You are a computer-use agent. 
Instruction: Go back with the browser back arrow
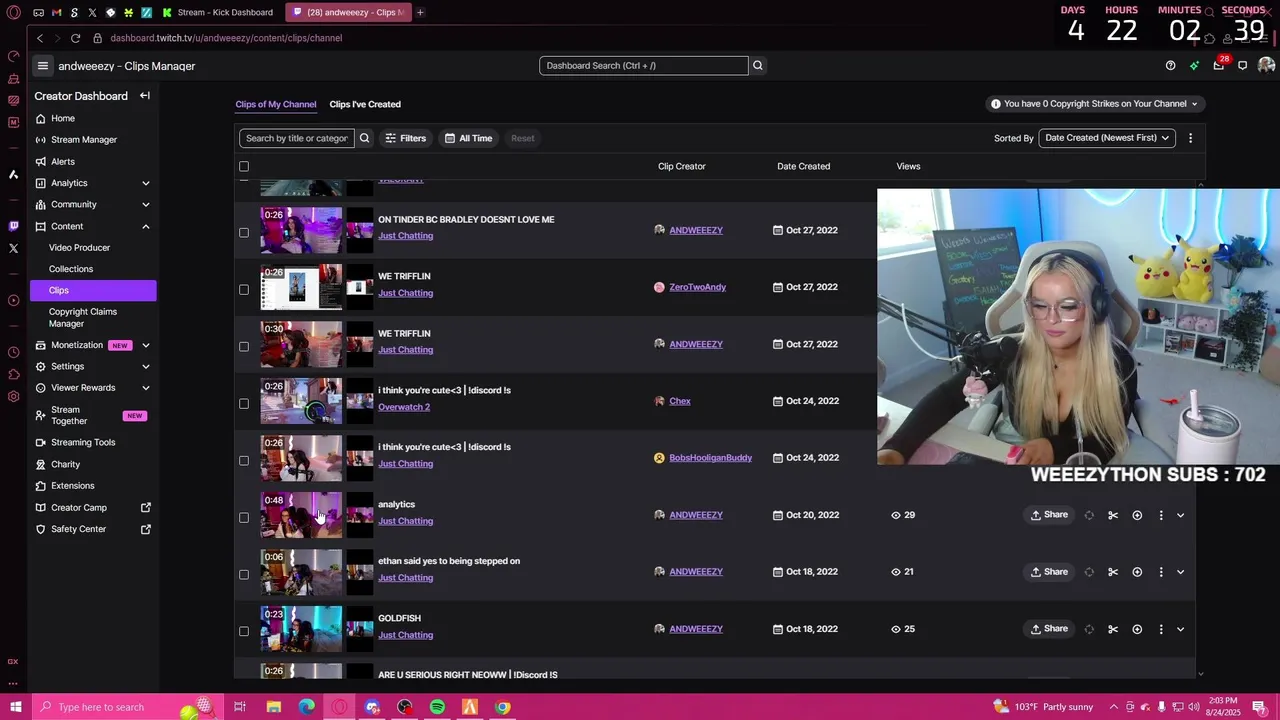pyautogui.click(x=40, y=38)
